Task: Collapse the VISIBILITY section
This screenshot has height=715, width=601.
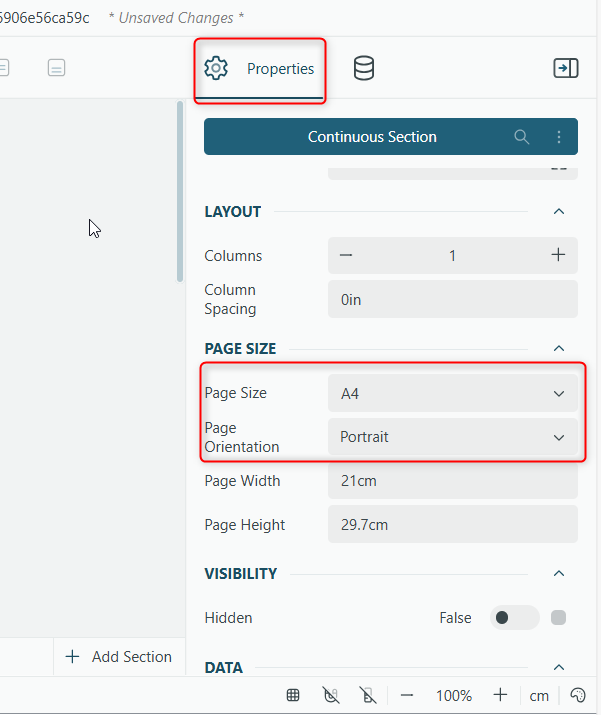Action: pos(559,574)
